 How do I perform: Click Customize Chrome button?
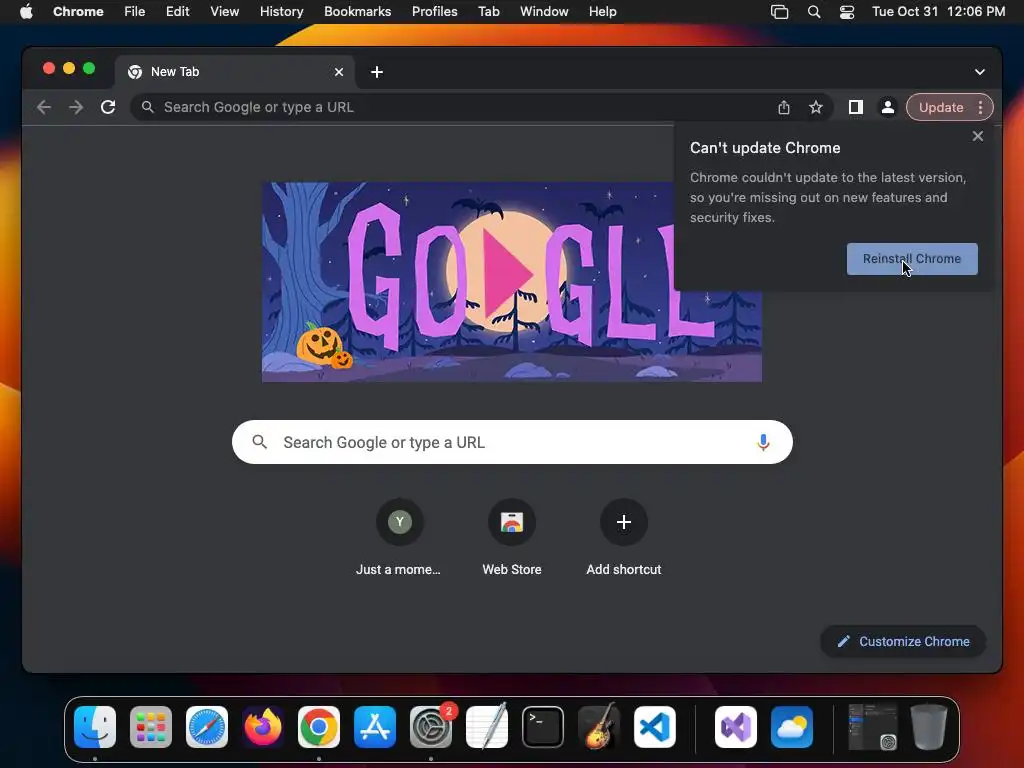pyautogui.click(x=903, y=641)
